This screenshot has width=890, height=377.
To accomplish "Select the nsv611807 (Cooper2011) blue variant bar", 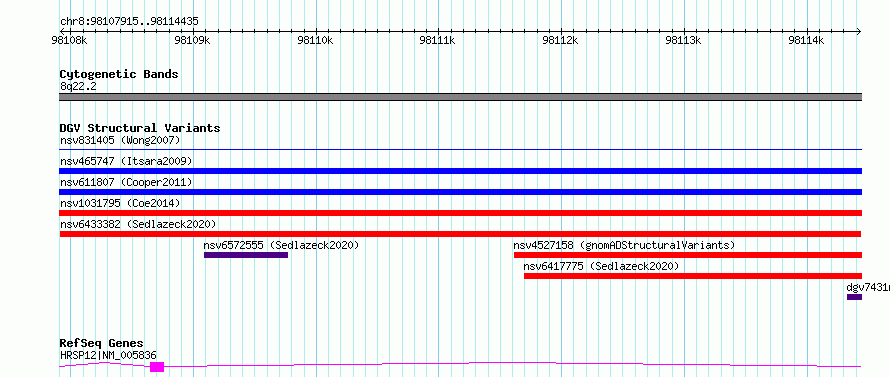I will point(460,192).
